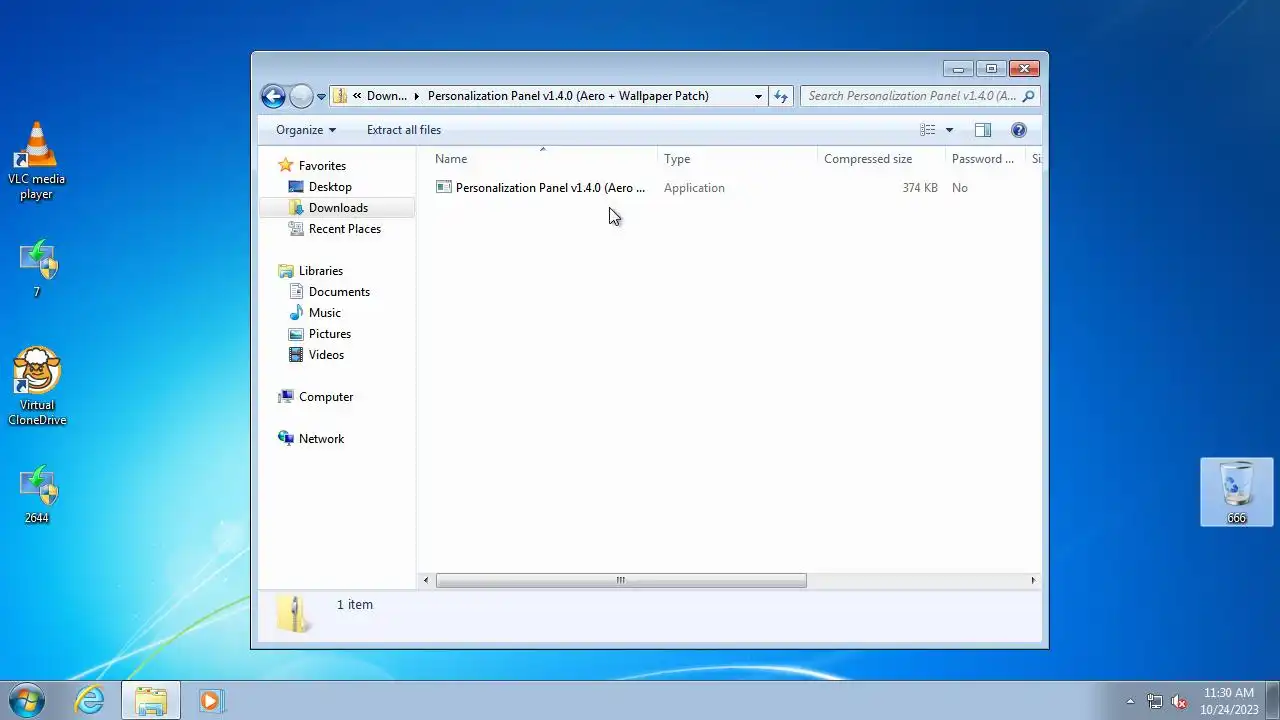Click the zip folder icon in address bar
This screenshot has height=720, width=1280.
[x=340, y=96]
